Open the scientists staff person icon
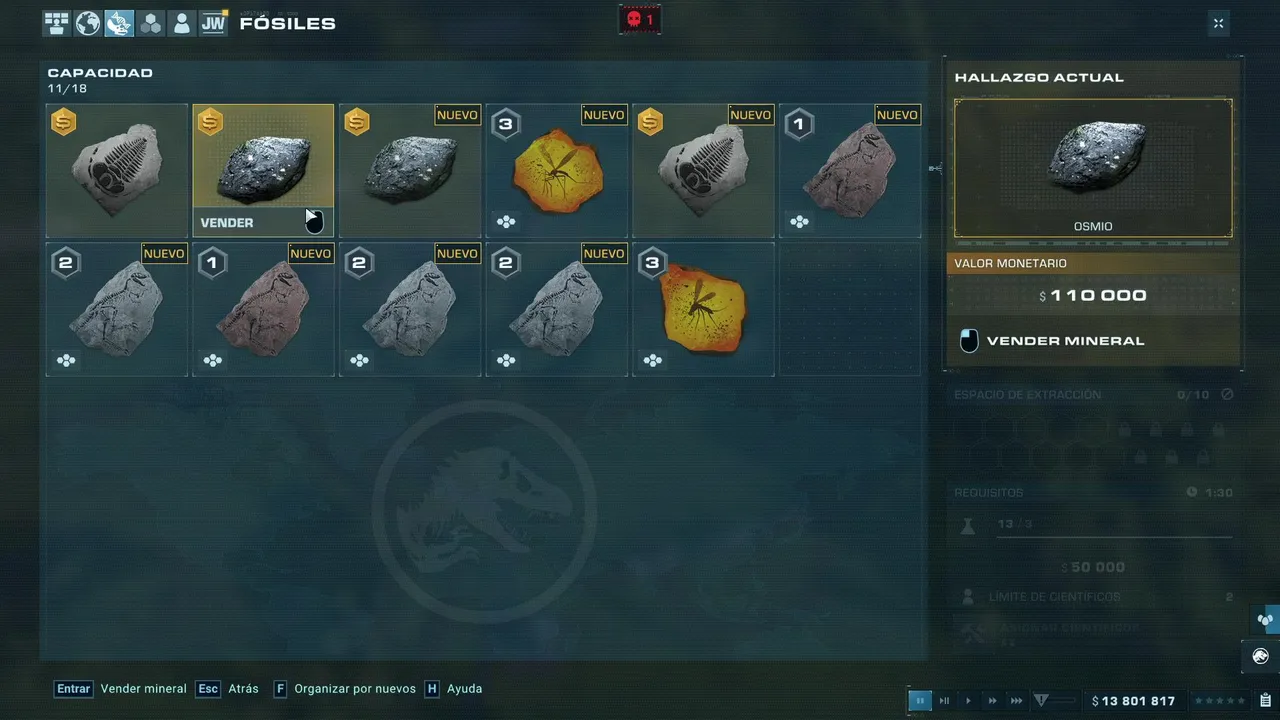Image resolution: width=1280 pixels, height=720 pixels. point(181,23)
